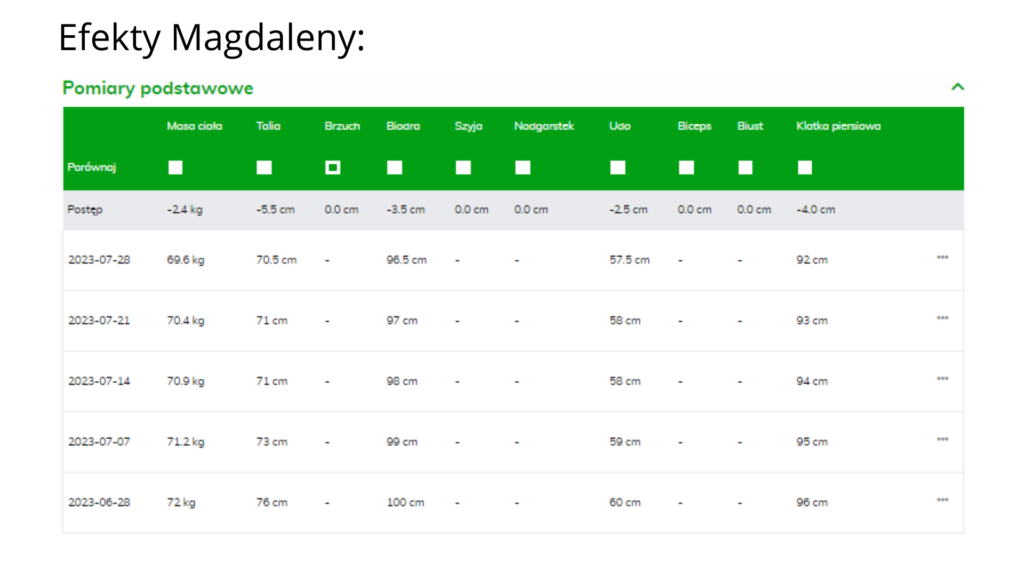Click the Pomiary podstawowe section title
This screenshot has width=1024, height=576.
[x=158, y=88]
